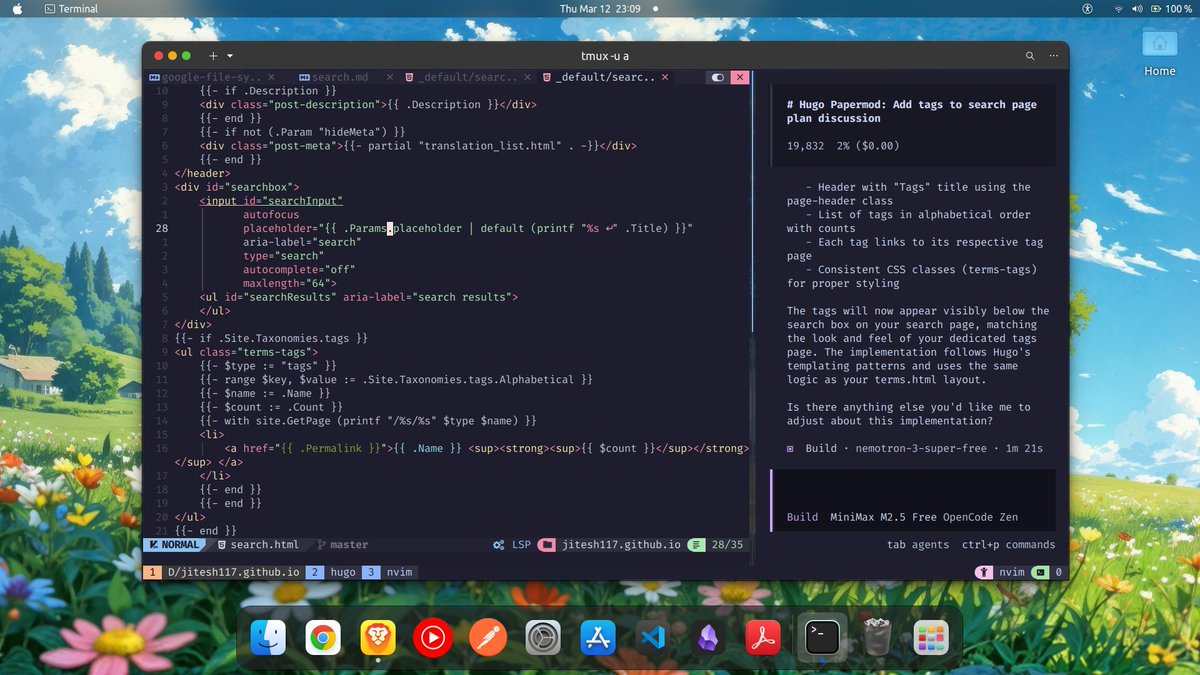
Task: Select tmux window 1 D/jitesh117.github.io
Action: tap(222, 572)
